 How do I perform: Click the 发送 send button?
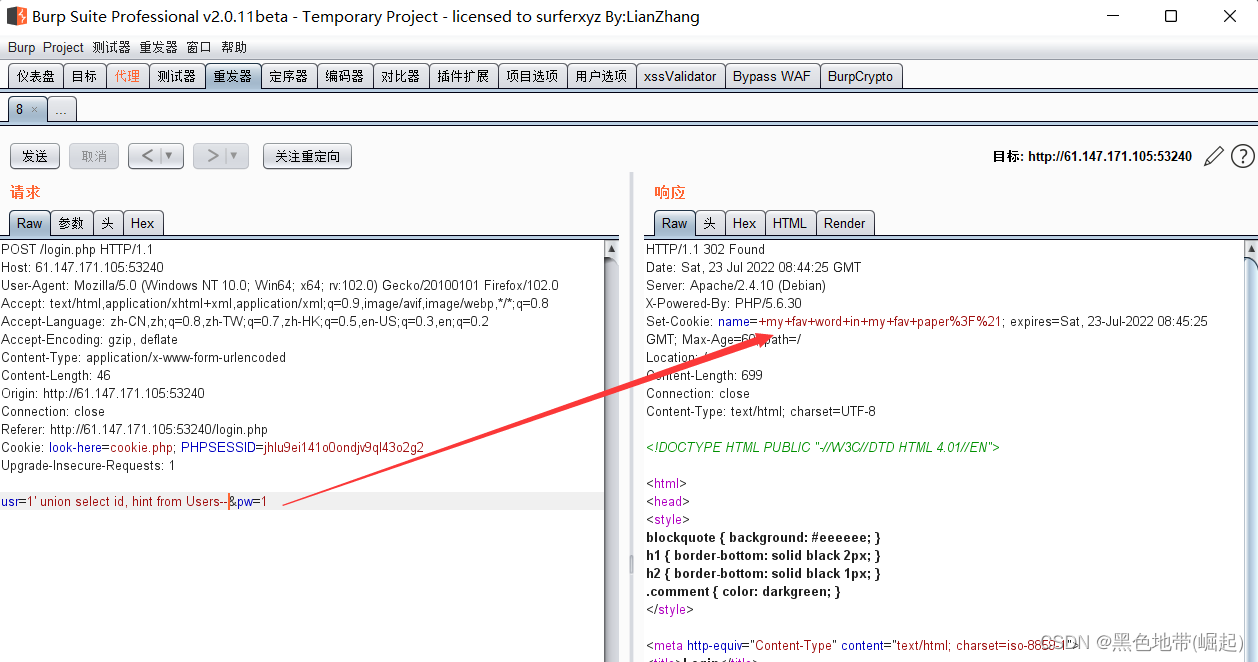pos(35,156)
